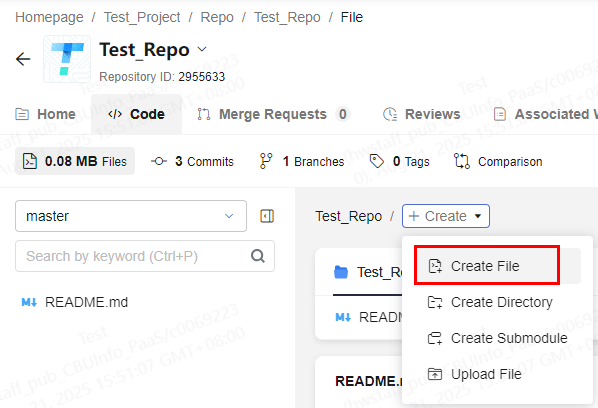
Task: Click the blue Test_Repo folder icon
Action: tap(341, 272)
